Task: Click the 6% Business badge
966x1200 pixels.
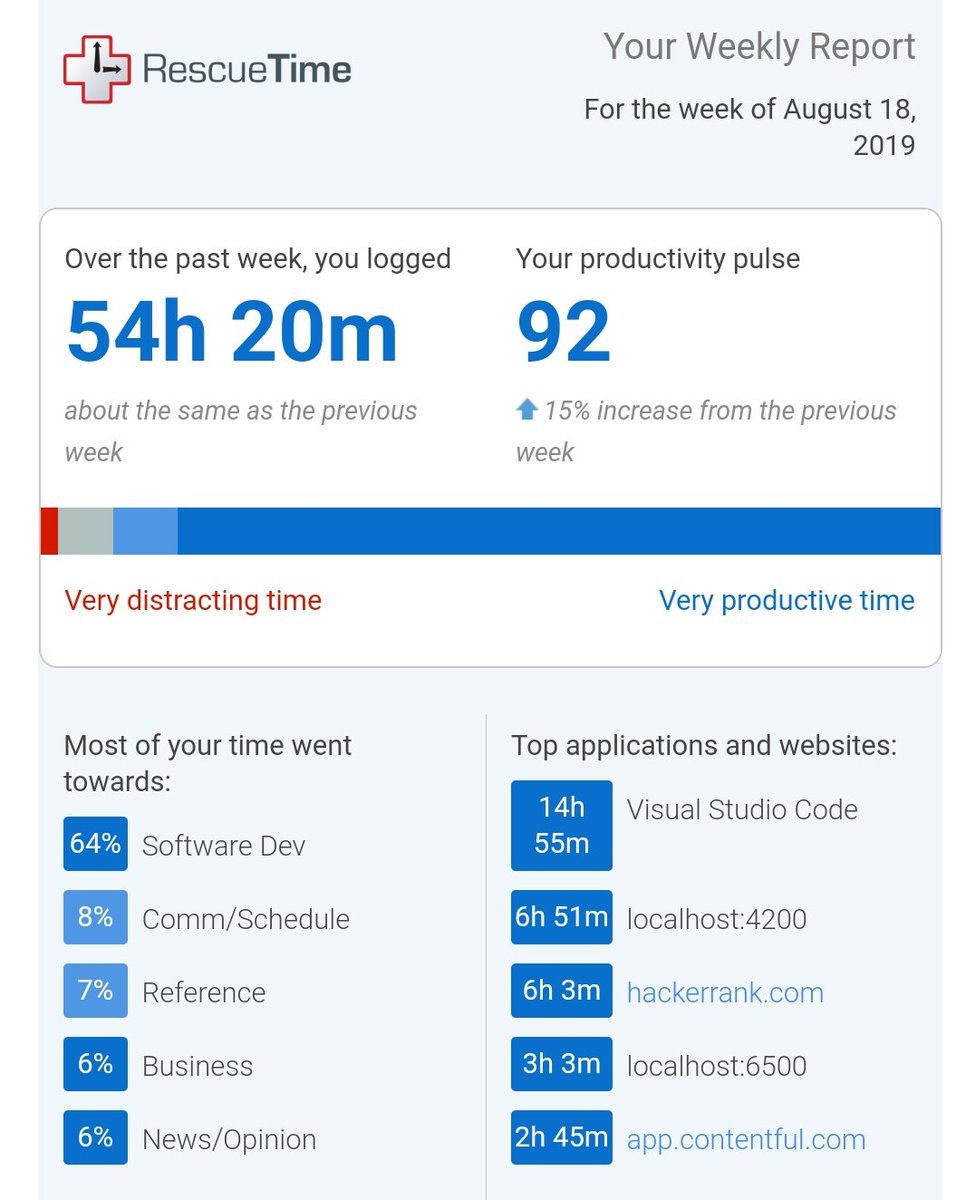Action: point(95,1064)
